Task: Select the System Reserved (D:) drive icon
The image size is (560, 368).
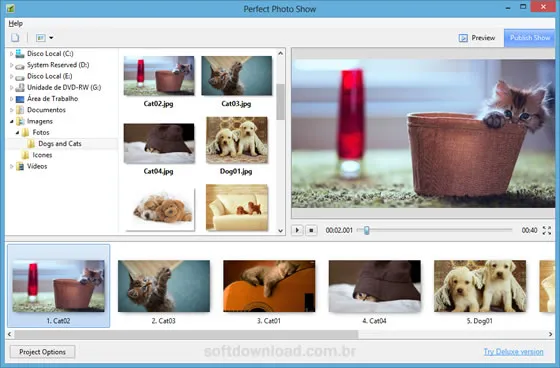Action: coord(20,65)
